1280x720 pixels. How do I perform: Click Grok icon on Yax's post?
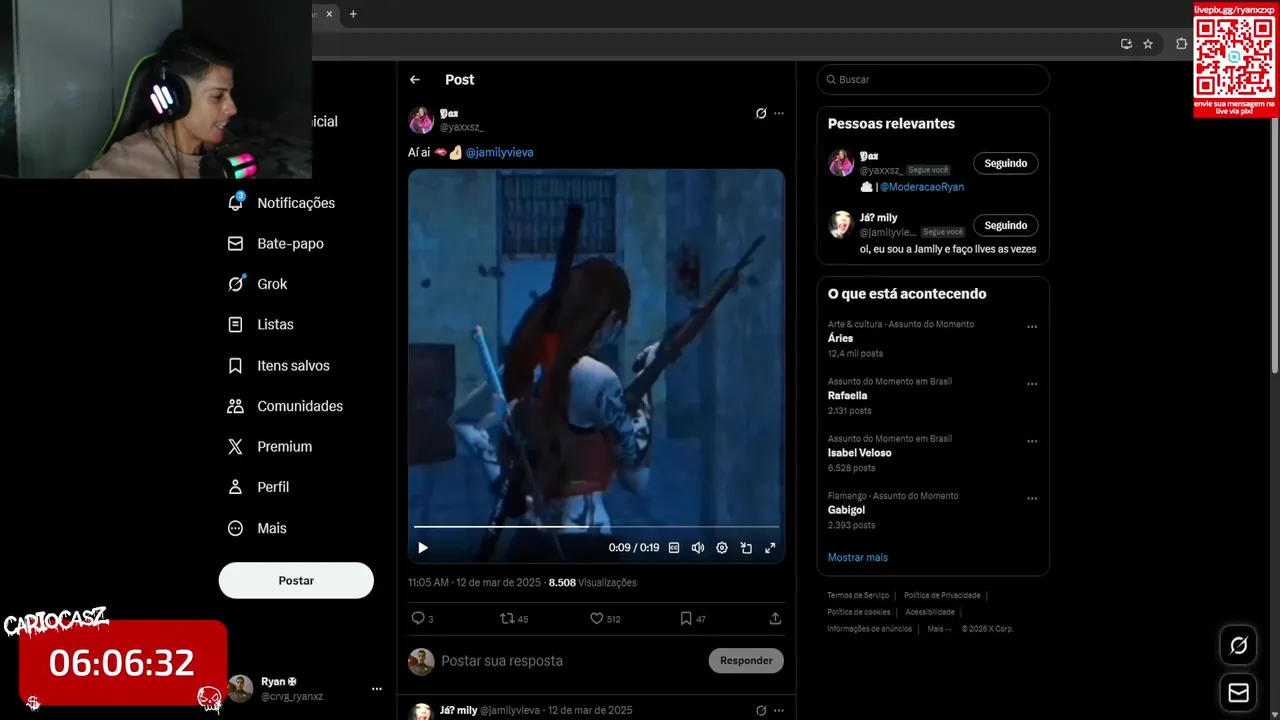tap(761, 114)
